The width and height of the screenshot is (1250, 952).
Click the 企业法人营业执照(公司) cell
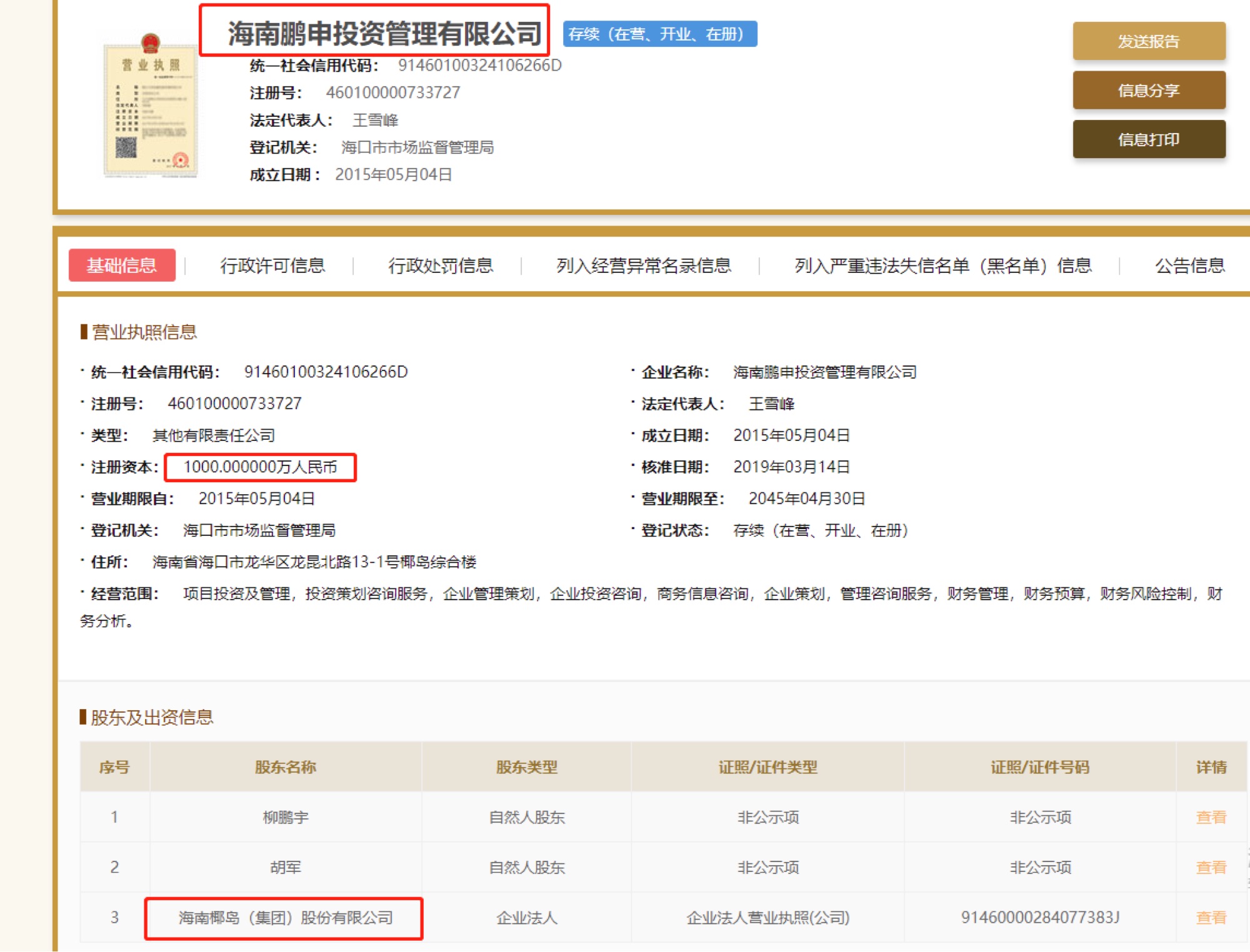[768, 918]
